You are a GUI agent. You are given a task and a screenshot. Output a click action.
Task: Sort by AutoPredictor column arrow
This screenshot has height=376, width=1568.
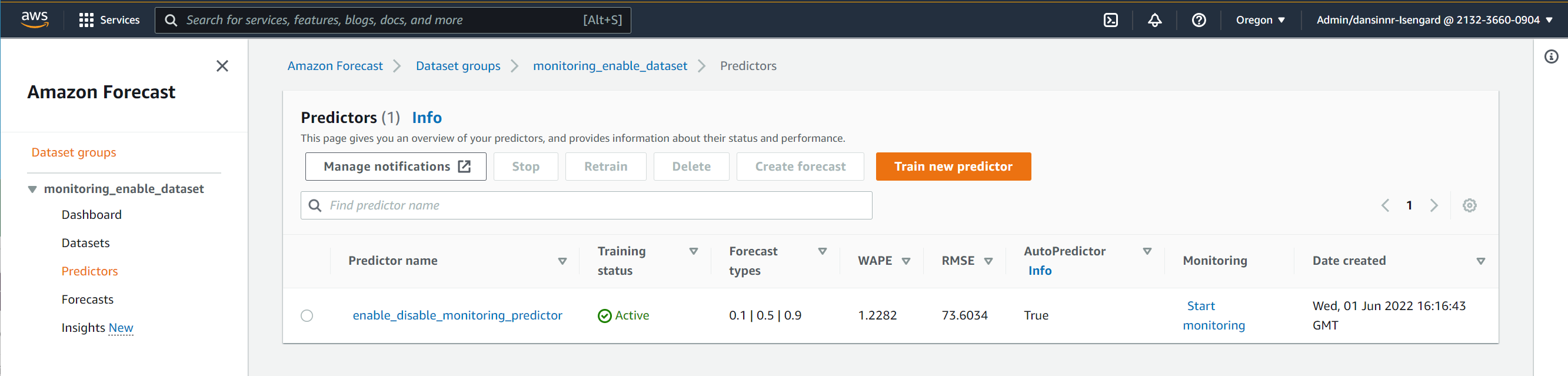coord(1147,251)
